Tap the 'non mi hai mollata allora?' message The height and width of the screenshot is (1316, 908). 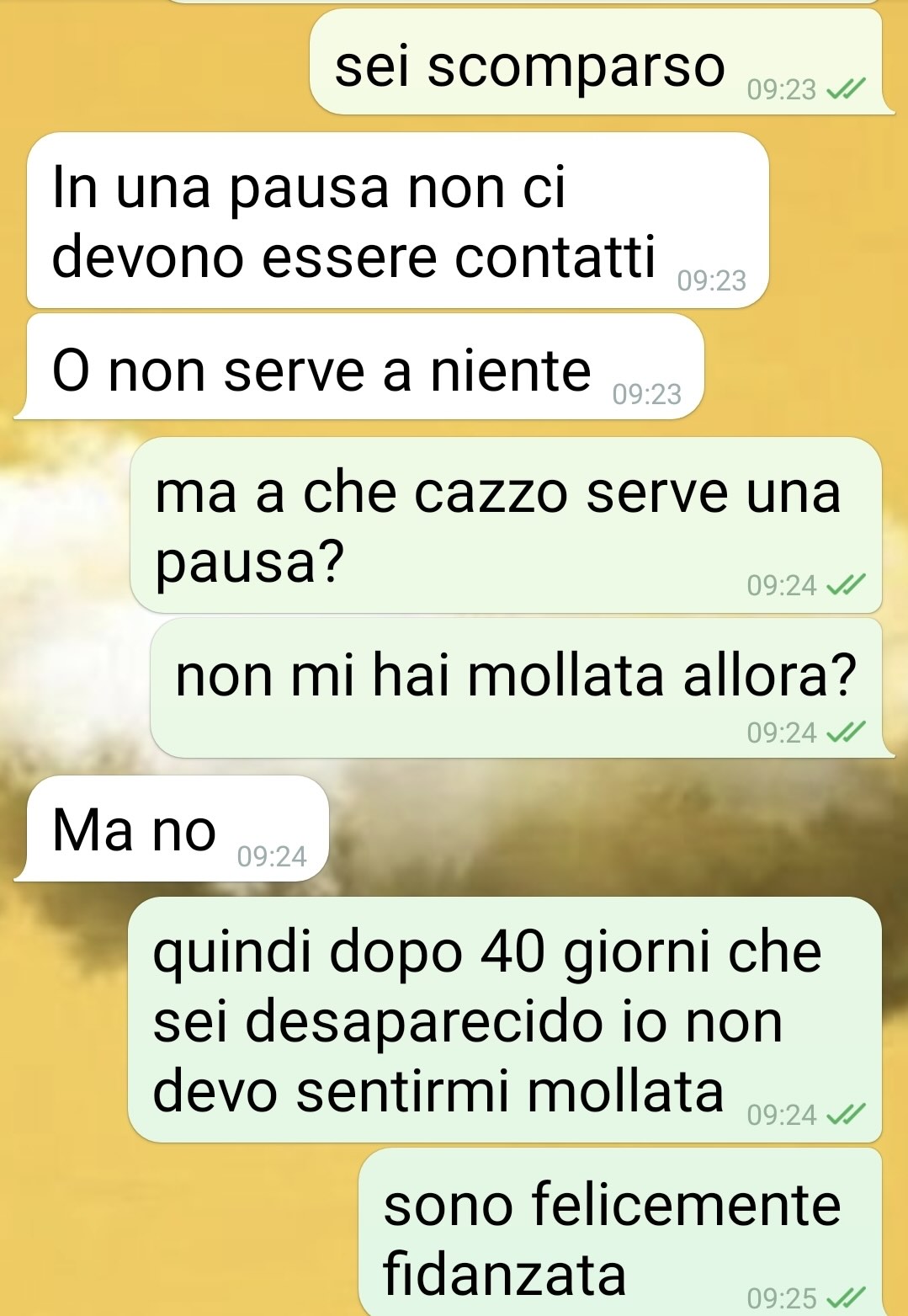516,688
